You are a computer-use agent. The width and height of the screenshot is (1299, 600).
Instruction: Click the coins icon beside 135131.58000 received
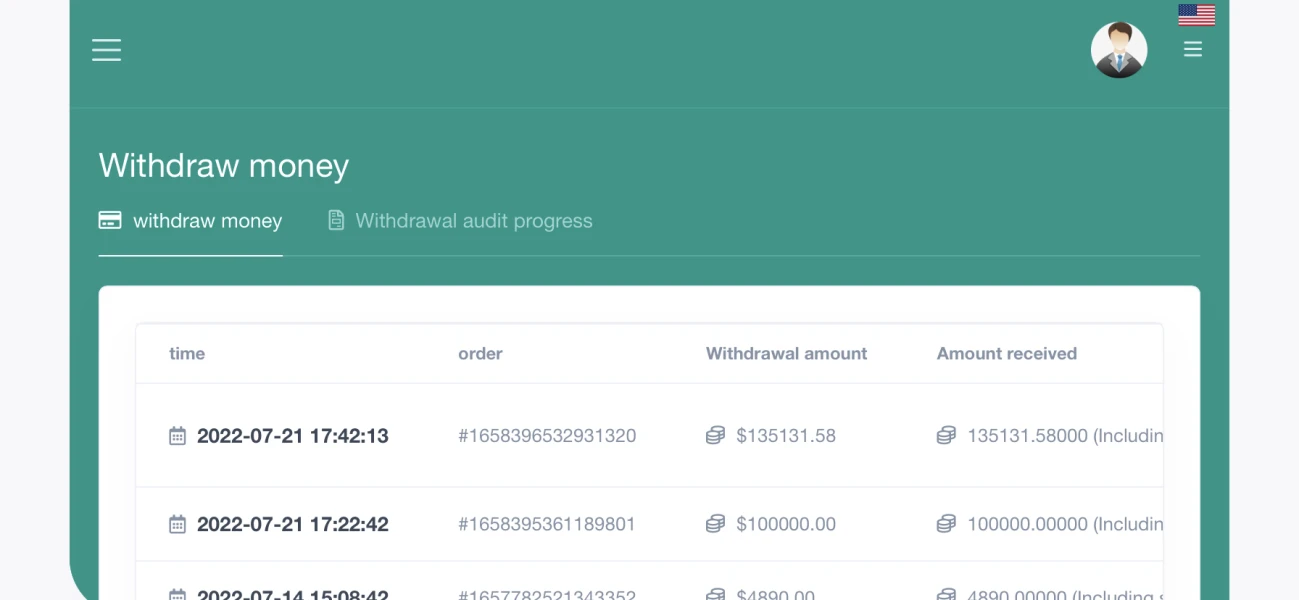pos(946,436)
